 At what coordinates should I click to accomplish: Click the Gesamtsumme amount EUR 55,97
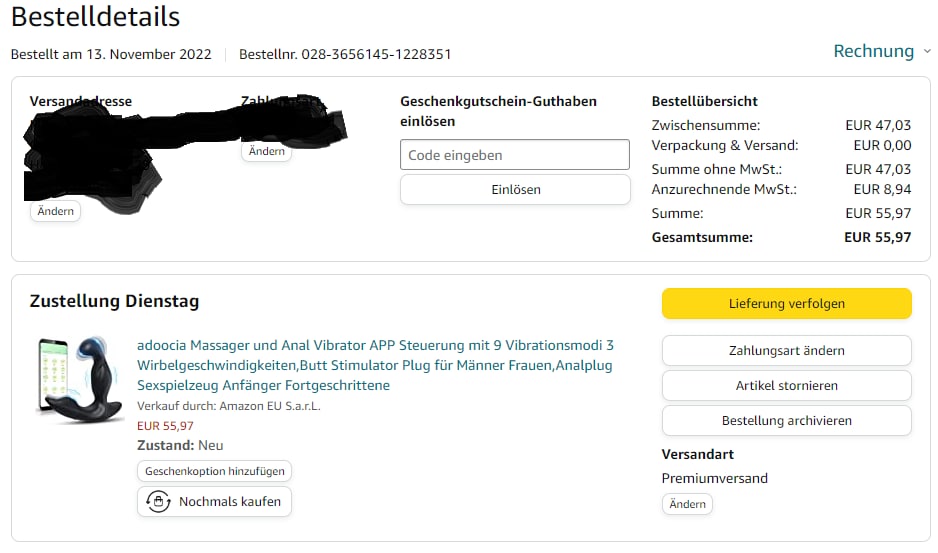click(877, 237)
